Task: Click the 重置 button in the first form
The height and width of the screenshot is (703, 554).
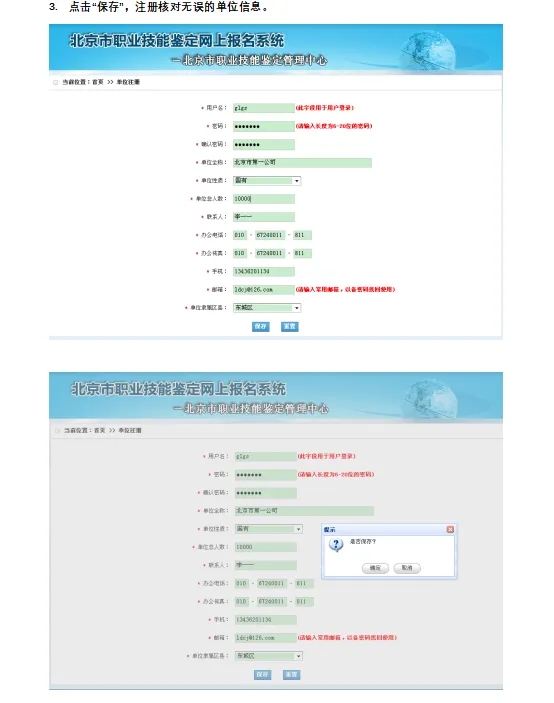Action: click(290, 326)
